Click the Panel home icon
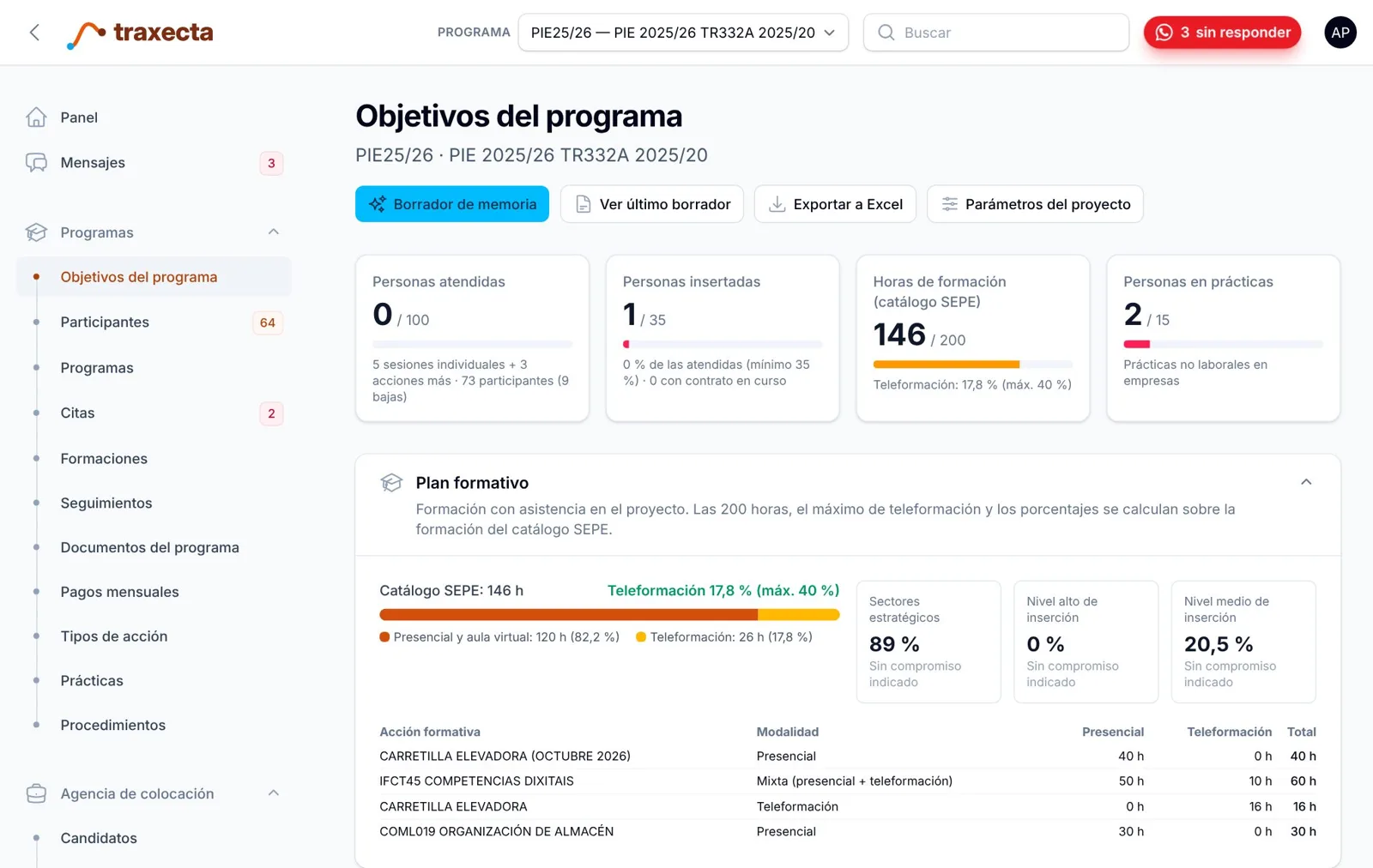Screen dimensions: 1373x868 (36, 118)
